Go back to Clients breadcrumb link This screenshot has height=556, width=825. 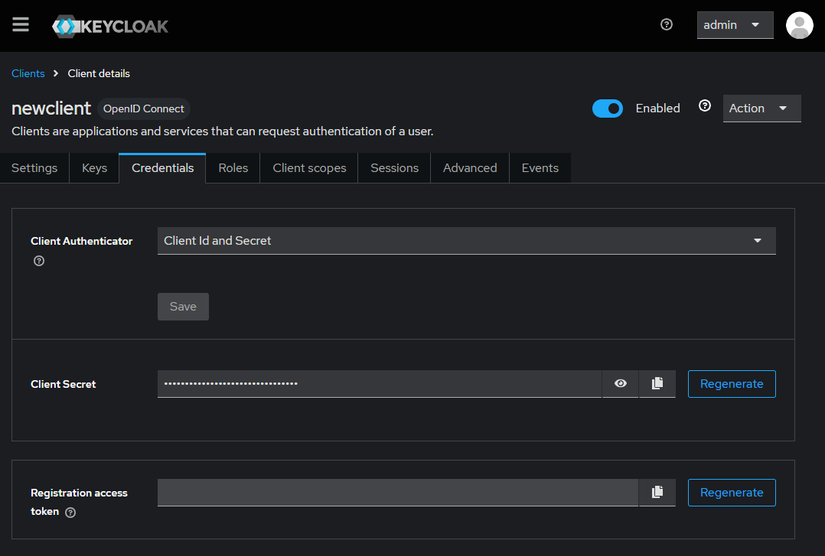click(28, 74)
